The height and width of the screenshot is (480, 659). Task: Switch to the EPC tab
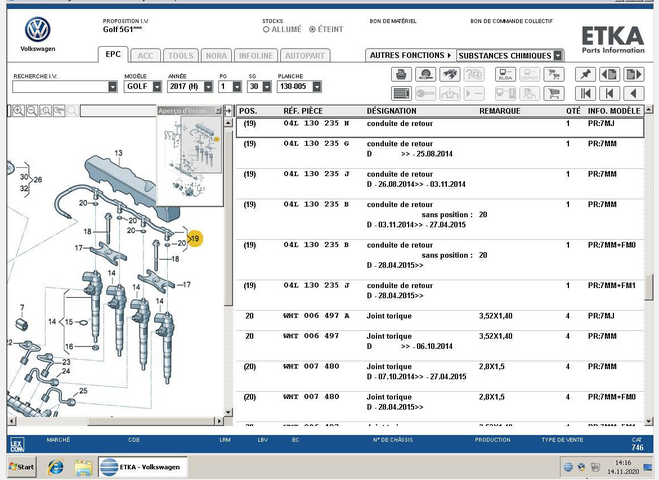point(113,54)
